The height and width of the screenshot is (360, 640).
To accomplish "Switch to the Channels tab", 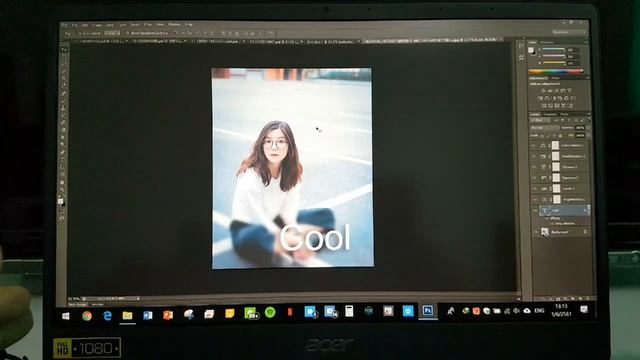I will (x=550, y=114).
